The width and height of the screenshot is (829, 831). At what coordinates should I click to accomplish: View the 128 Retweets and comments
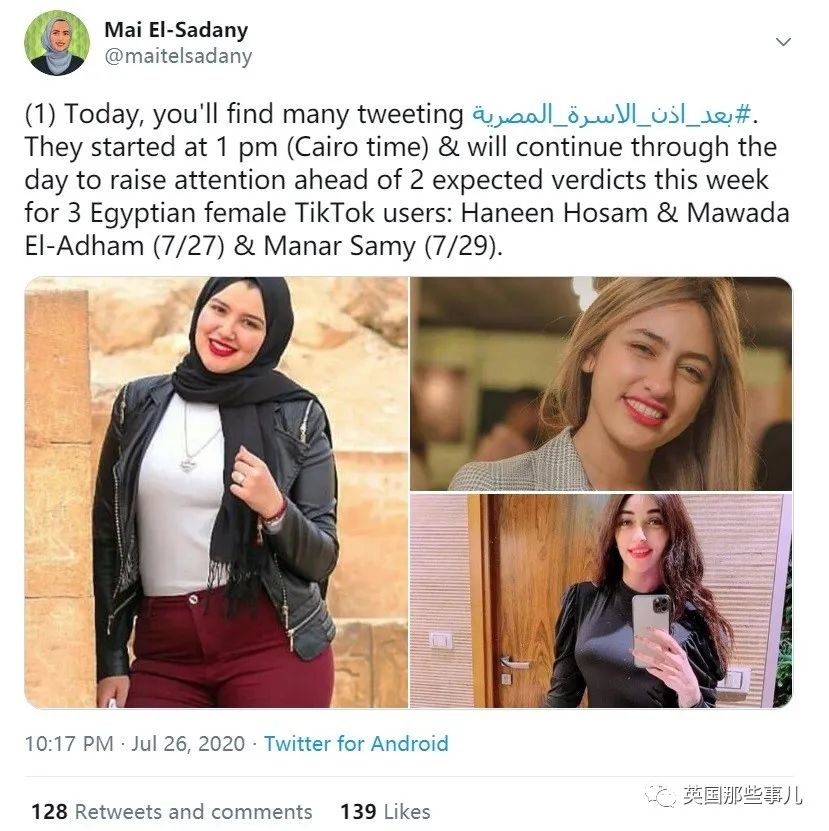(172, 811)
